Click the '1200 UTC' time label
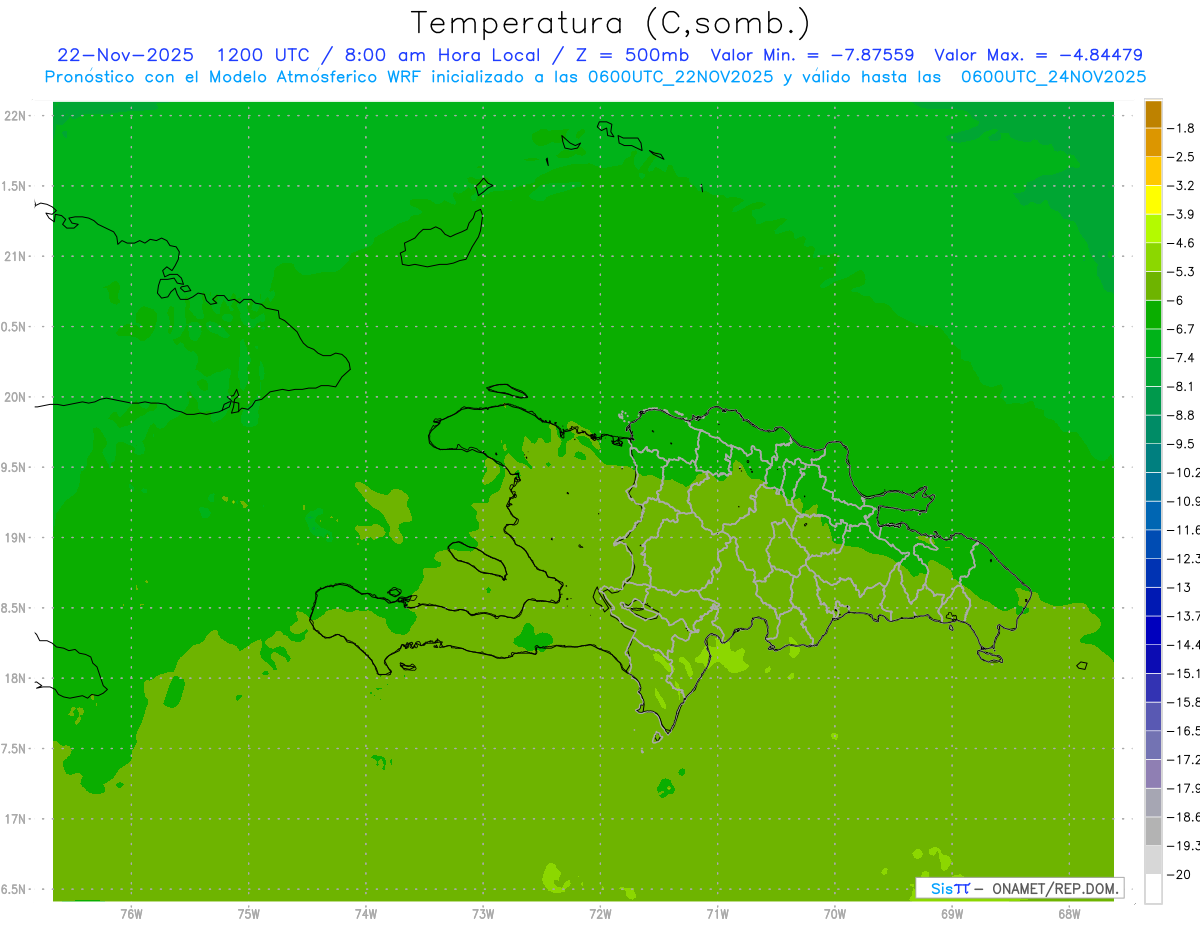 pyautogui.click(x=262, y=55)
